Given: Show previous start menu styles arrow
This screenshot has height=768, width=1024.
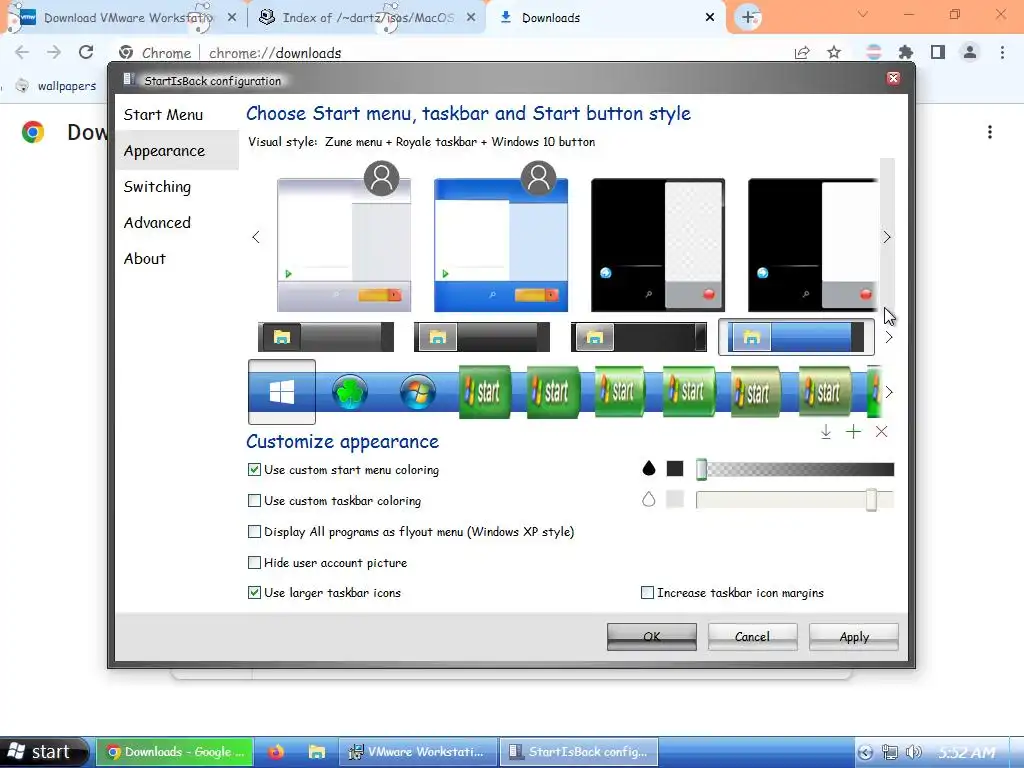Looking at the screenshot, I should [256, 237].
